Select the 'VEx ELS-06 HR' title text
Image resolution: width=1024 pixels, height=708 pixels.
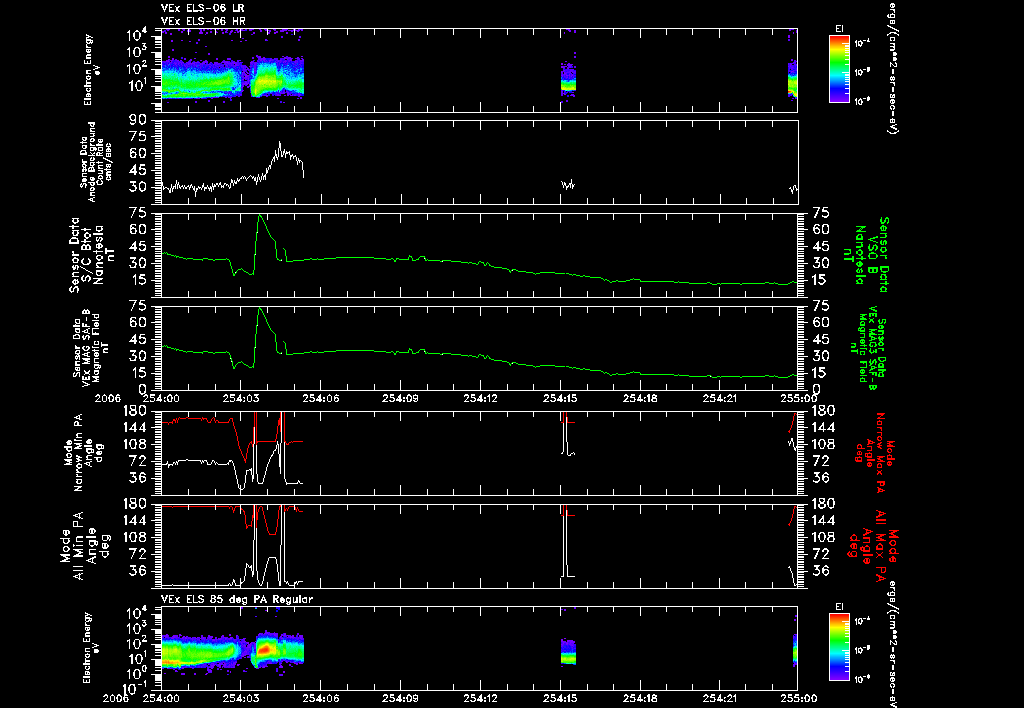tap(203, 21)
